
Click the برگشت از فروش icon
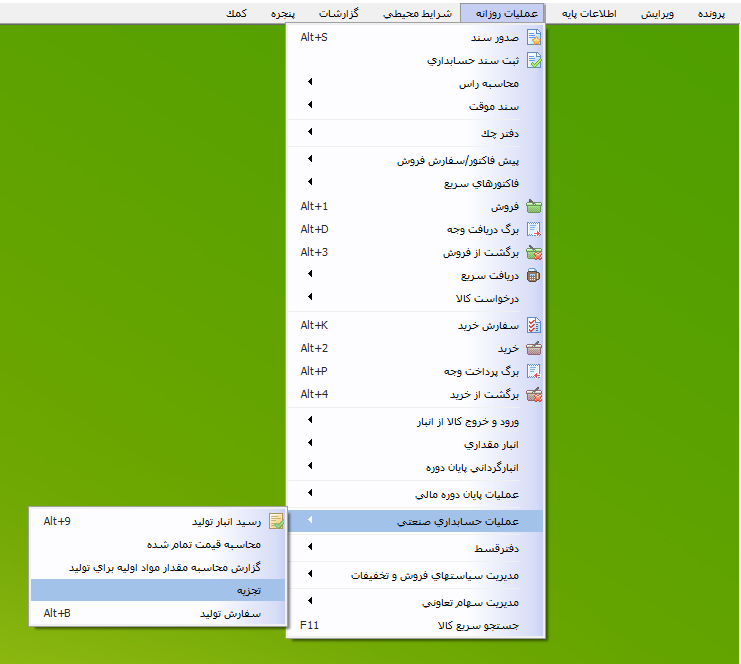[x=534, y=253]
